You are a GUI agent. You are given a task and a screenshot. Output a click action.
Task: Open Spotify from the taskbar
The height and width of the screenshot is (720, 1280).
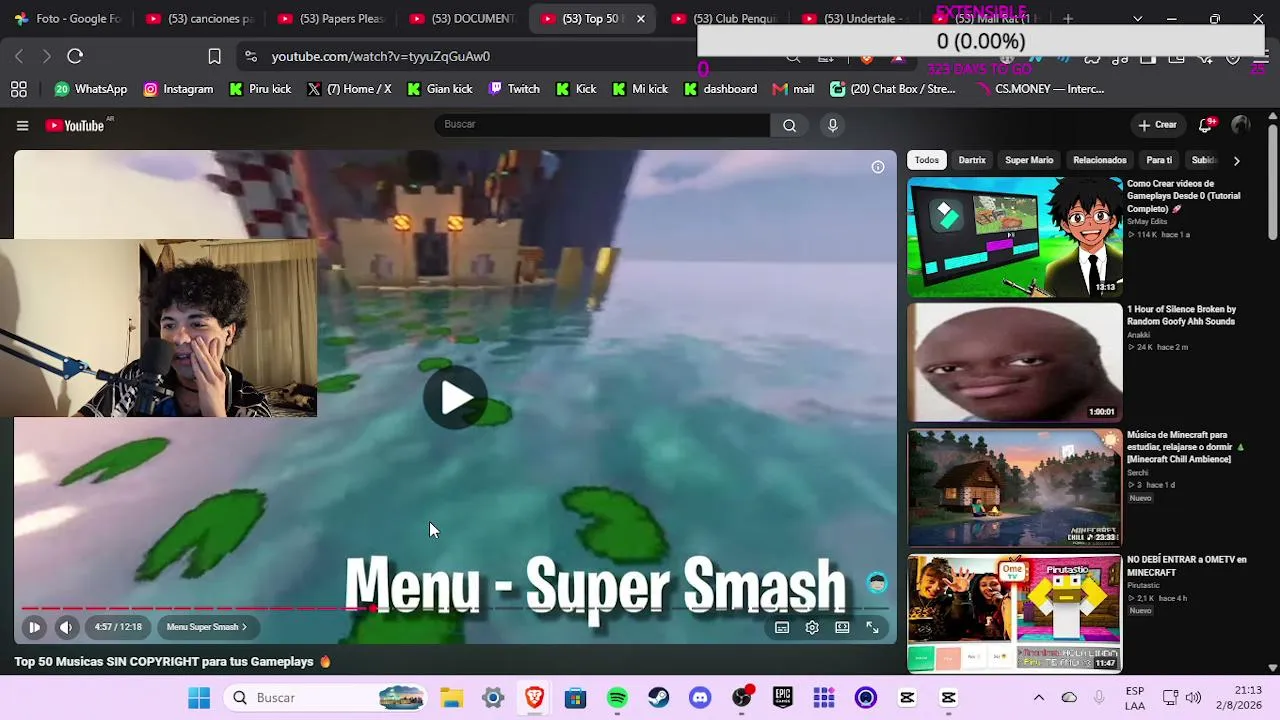[x=617, y=698]
